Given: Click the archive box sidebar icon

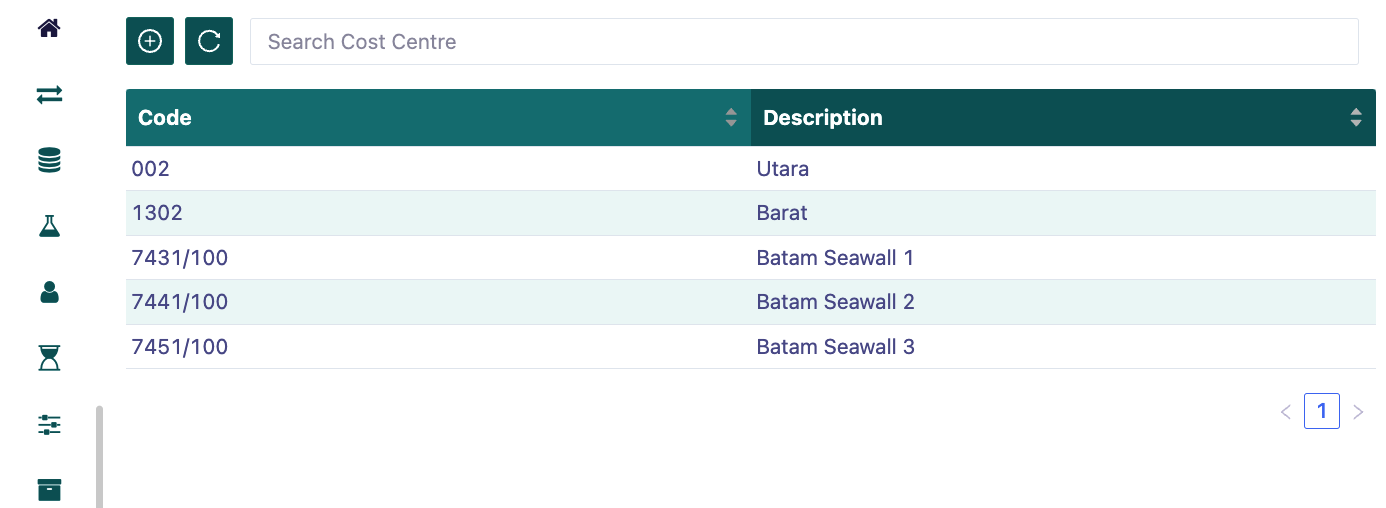Looking at the screenshot, I should coord(49,490).
